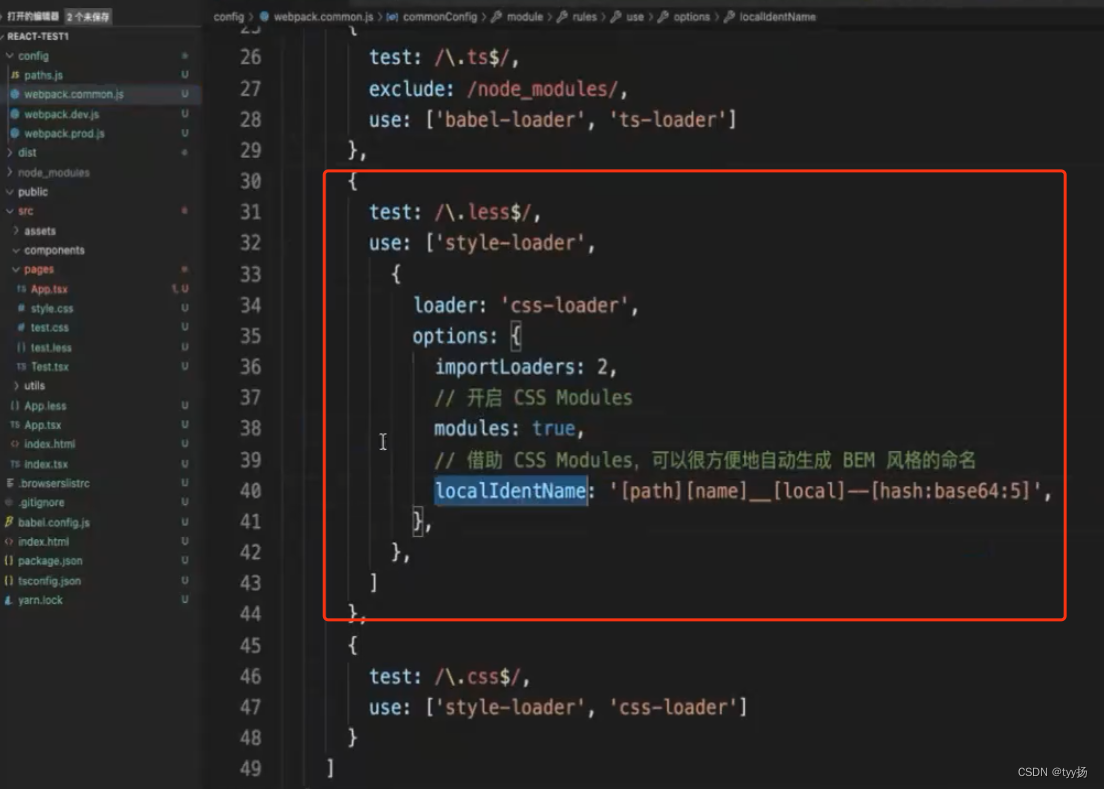
Task: Open the root-level index.tsx file
Action: tap(46, 464)
